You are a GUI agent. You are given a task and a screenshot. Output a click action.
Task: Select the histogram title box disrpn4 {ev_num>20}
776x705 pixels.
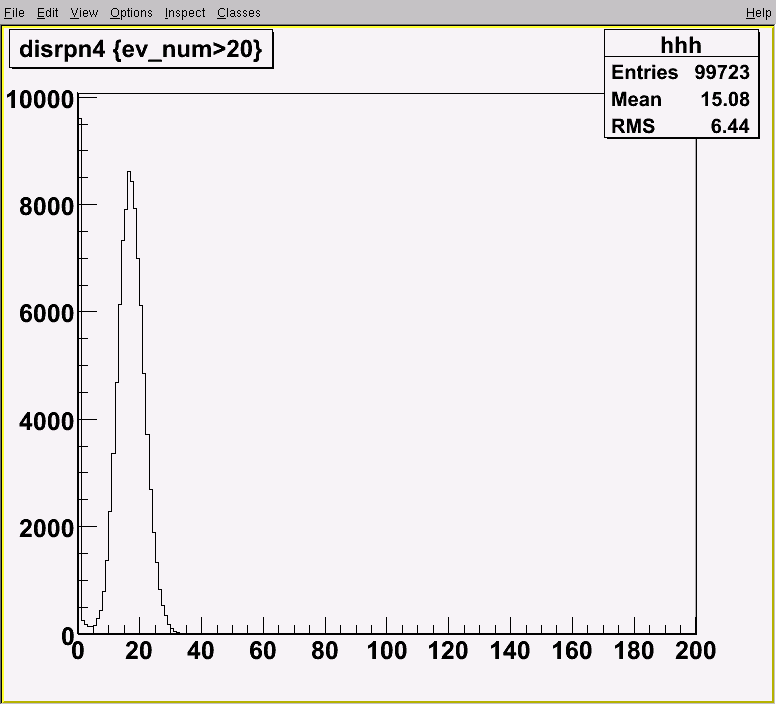[x=141, y=49]
